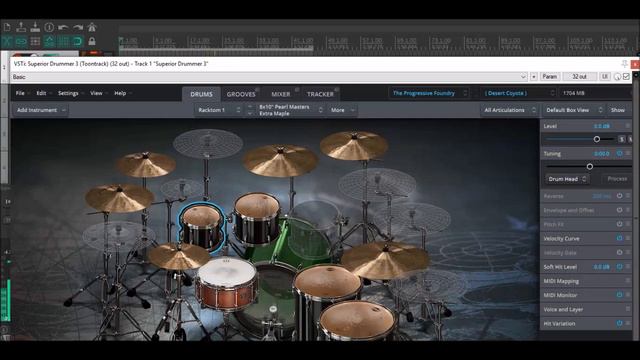Screen dimensions: 640x360
Task: Click the undo arrow in REAPER toolbar
Action: pos(63,27)
